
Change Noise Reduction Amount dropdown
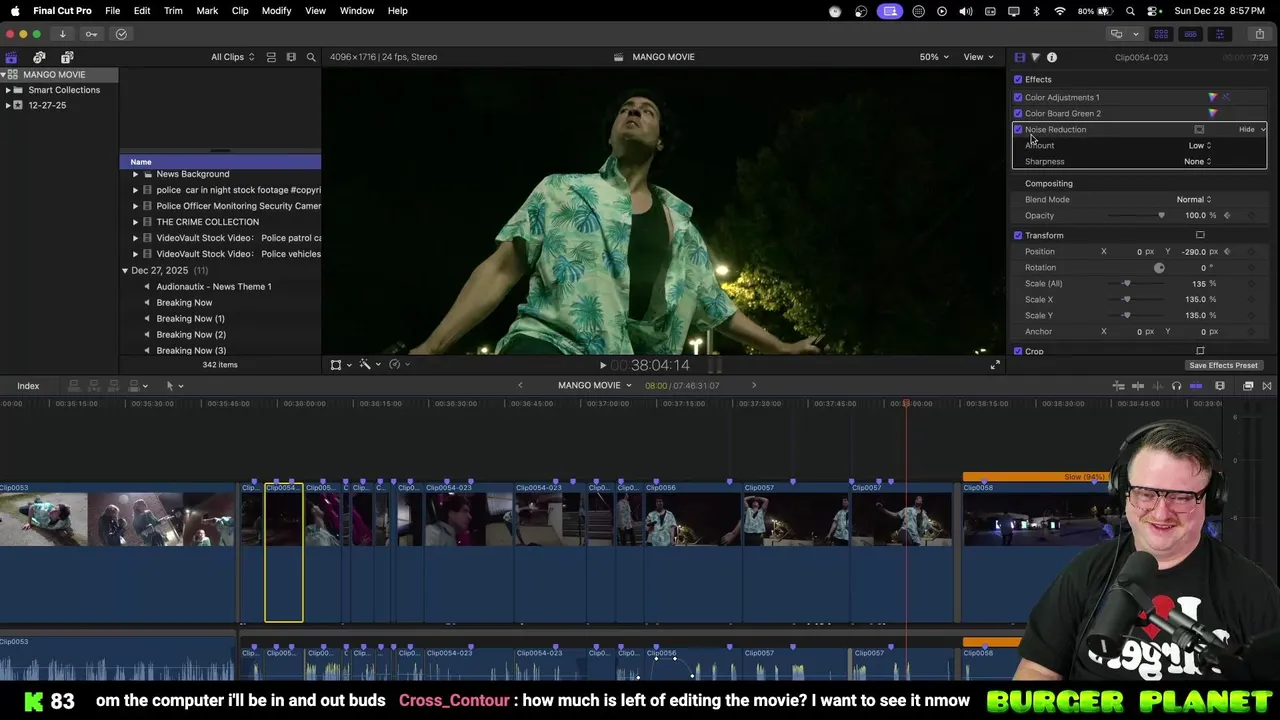1199,145
